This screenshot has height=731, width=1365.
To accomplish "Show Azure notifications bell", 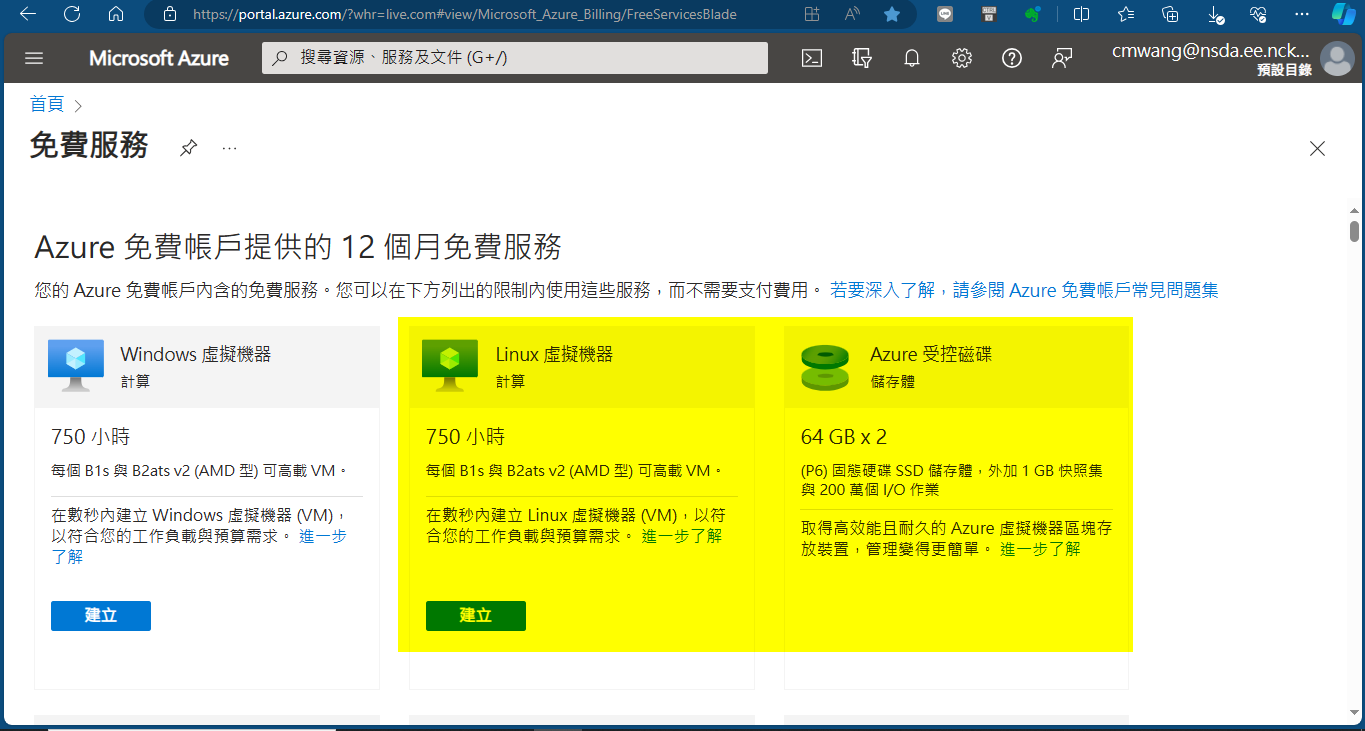I will [x=912, y=58].
